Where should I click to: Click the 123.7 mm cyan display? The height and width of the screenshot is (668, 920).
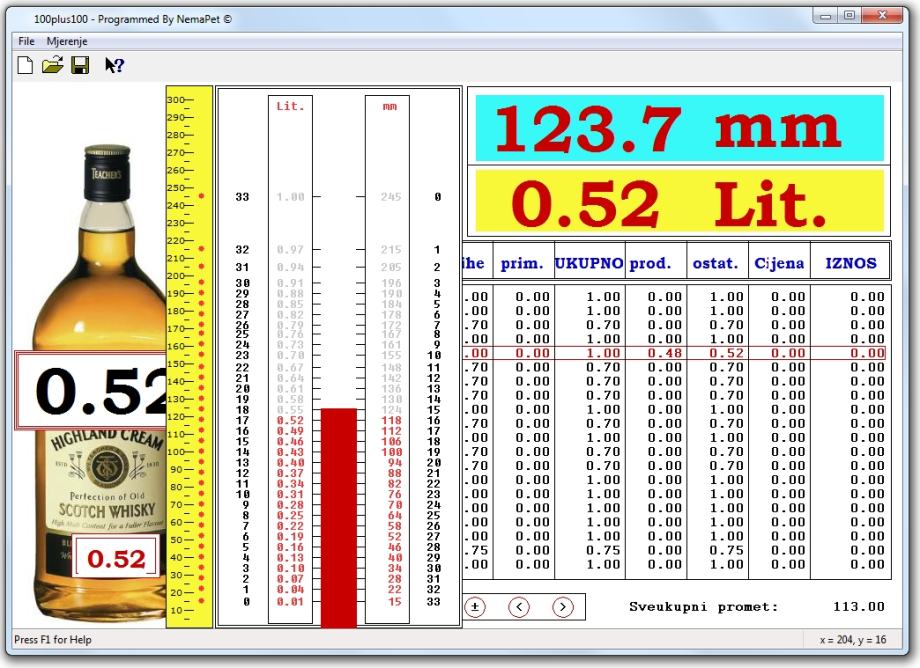tap(678, 128)
